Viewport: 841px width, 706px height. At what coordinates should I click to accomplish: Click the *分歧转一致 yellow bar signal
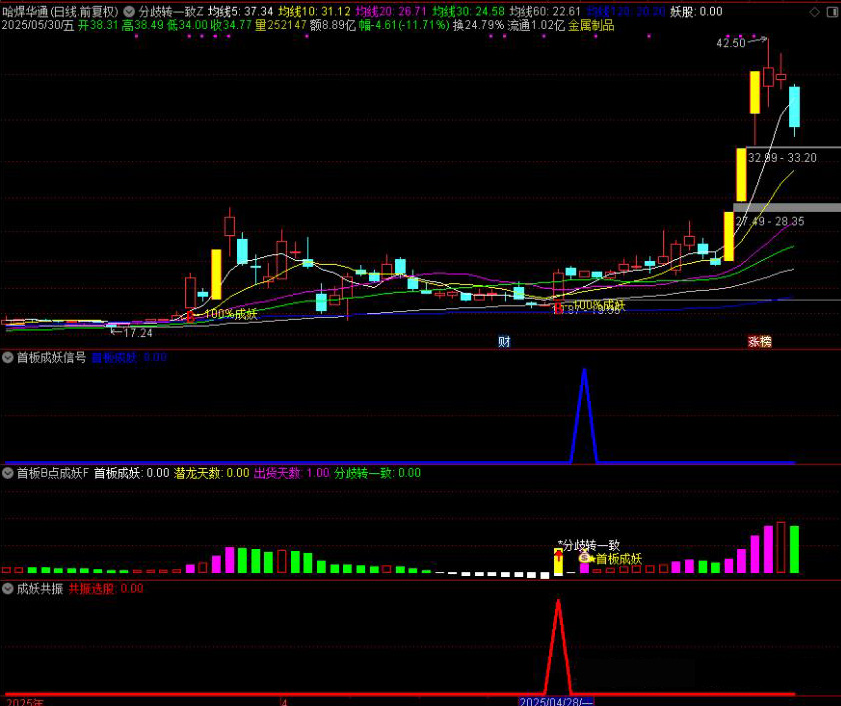point(558,562)
